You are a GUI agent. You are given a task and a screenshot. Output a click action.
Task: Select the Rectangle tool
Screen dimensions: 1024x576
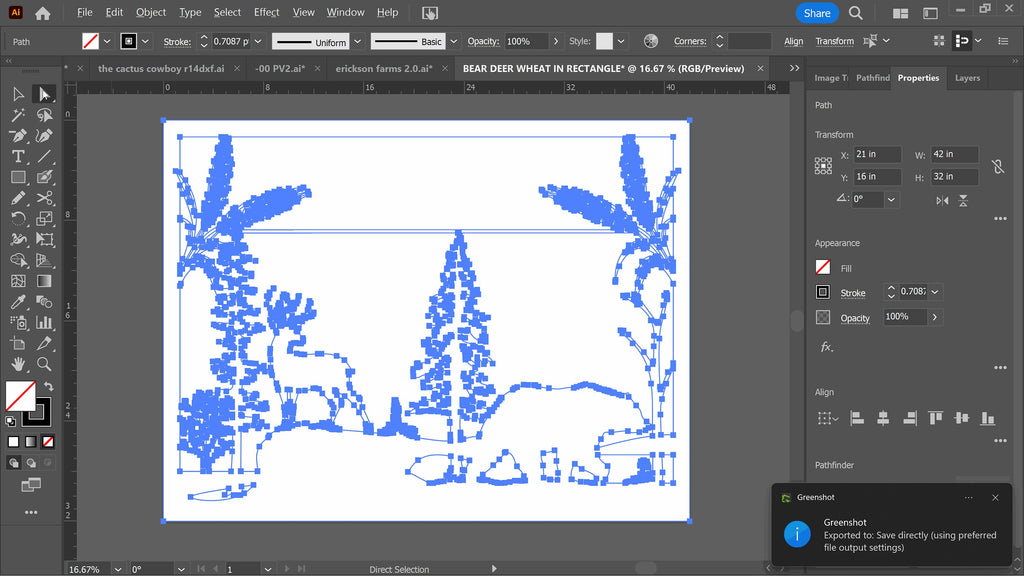coord(18,177)
